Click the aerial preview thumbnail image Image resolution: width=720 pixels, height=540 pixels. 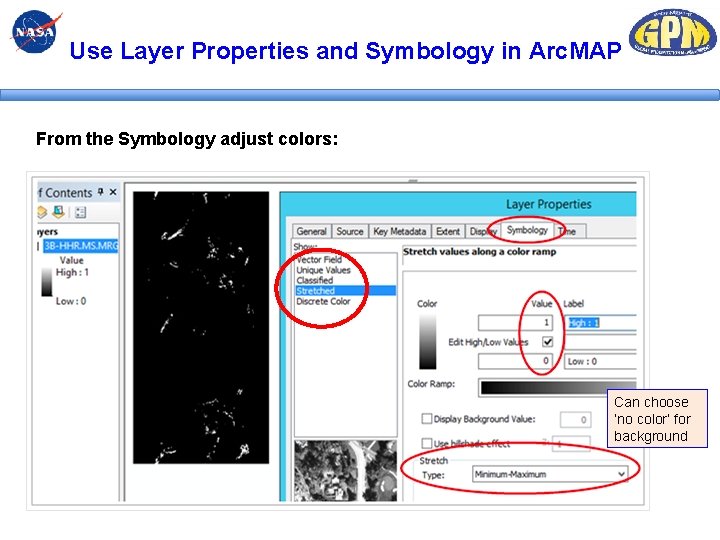(x=345, y=471)
